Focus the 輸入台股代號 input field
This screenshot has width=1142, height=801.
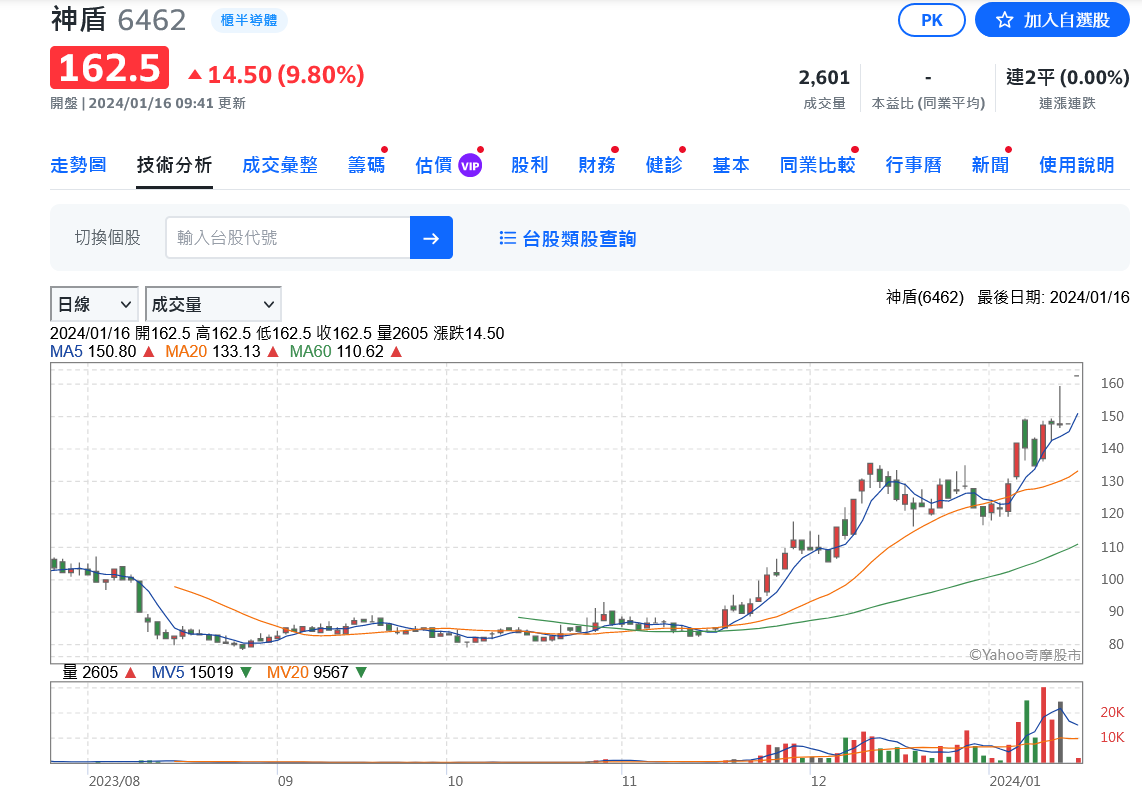click(x=288, y=237)
